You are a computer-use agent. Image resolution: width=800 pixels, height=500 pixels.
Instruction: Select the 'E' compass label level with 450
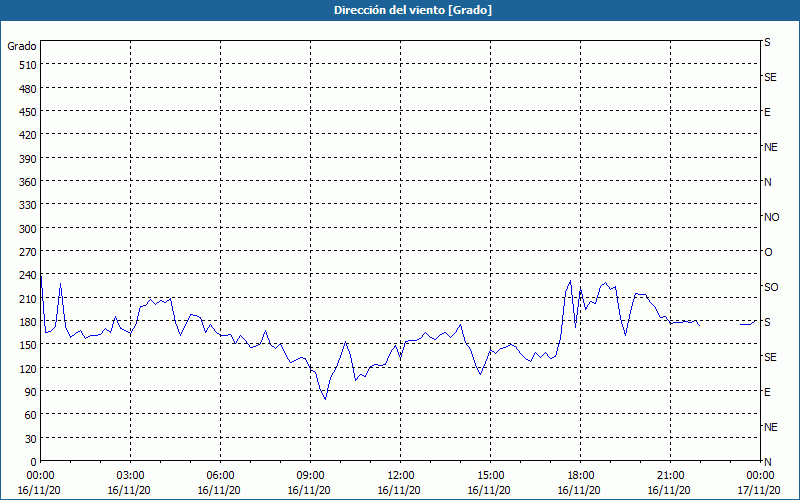tap(767, 112)
